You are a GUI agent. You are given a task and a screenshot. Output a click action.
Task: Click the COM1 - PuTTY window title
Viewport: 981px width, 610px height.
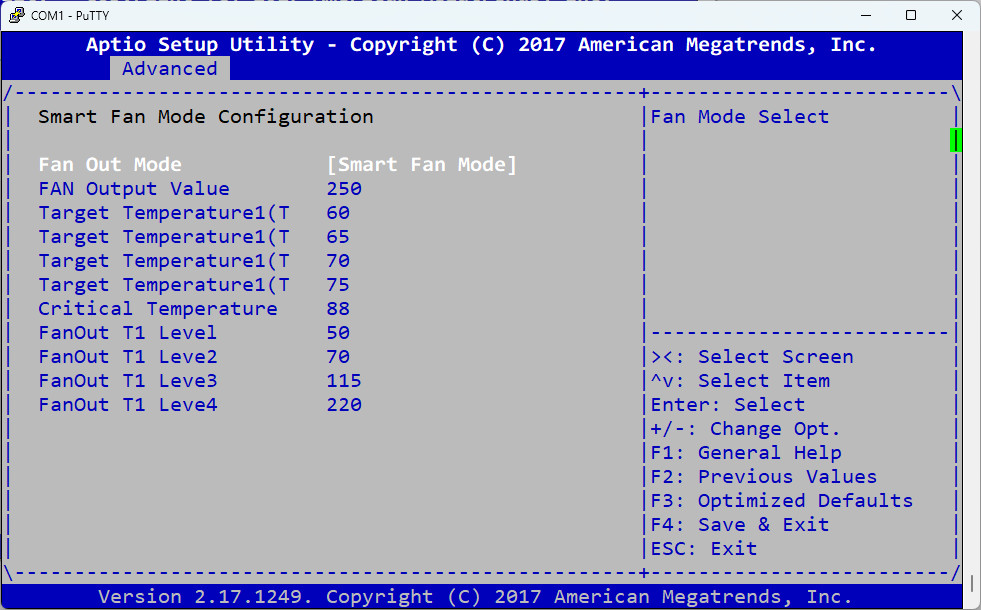[x=70, y=15]
